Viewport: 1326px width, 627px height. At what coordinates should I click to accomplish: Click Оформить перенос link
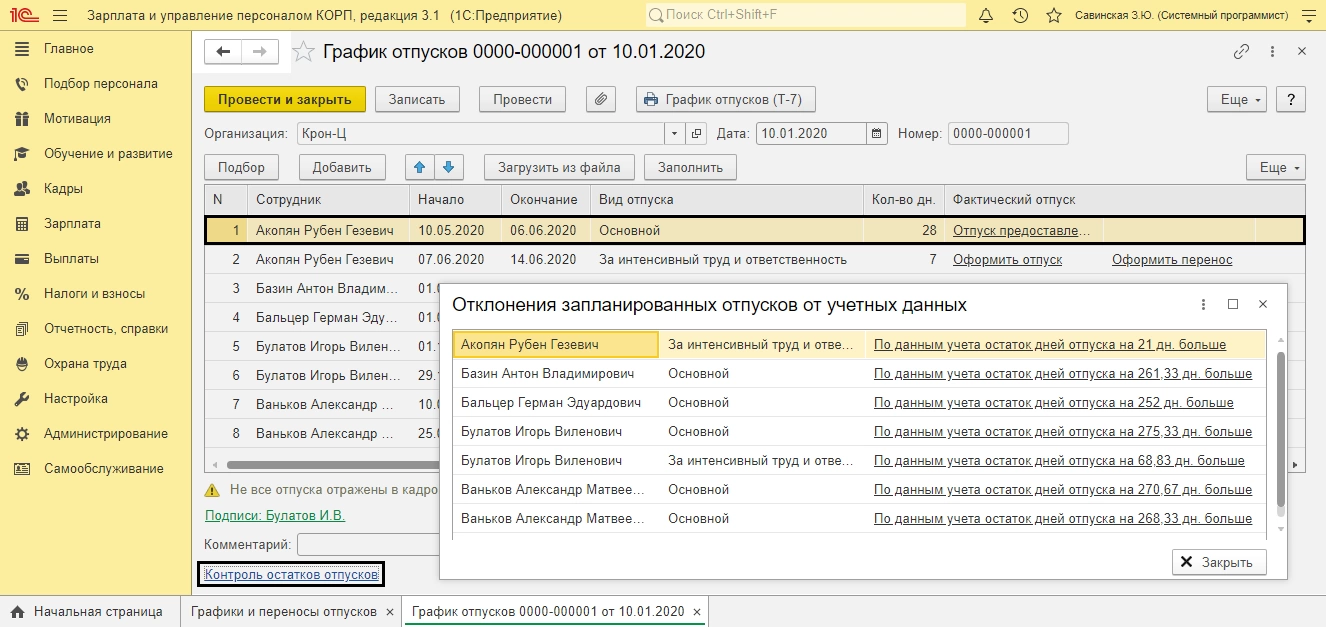(x=1172, y=260)
